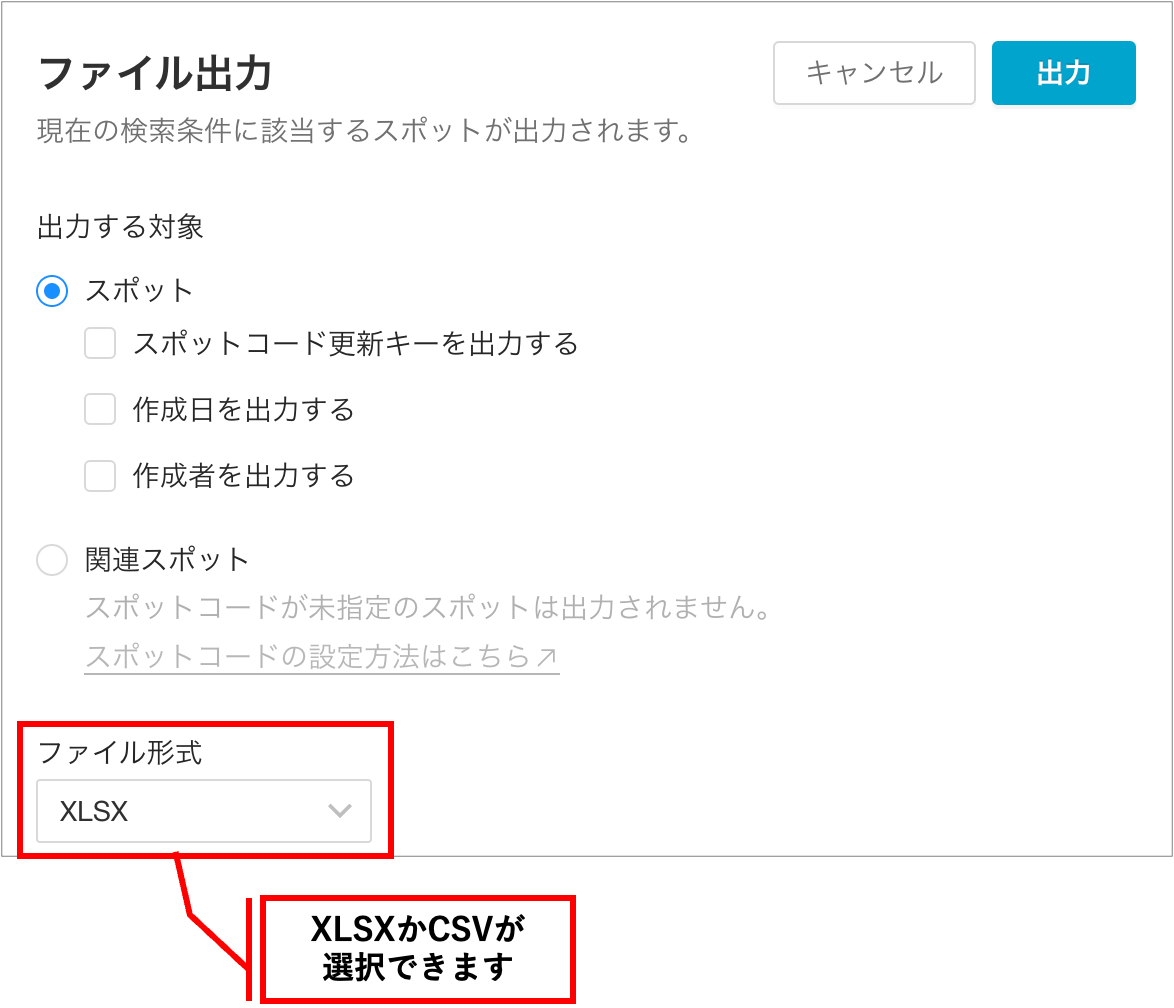1174x1008 pixels.
Task: Click the external-link arrow icon after こちら
Action: 547,657
